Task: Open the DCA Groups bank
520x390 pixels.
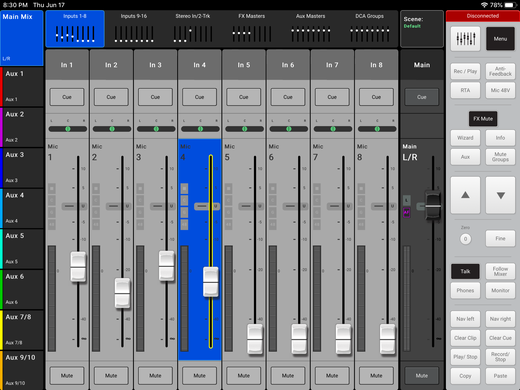Action: [x=369, y=29]
